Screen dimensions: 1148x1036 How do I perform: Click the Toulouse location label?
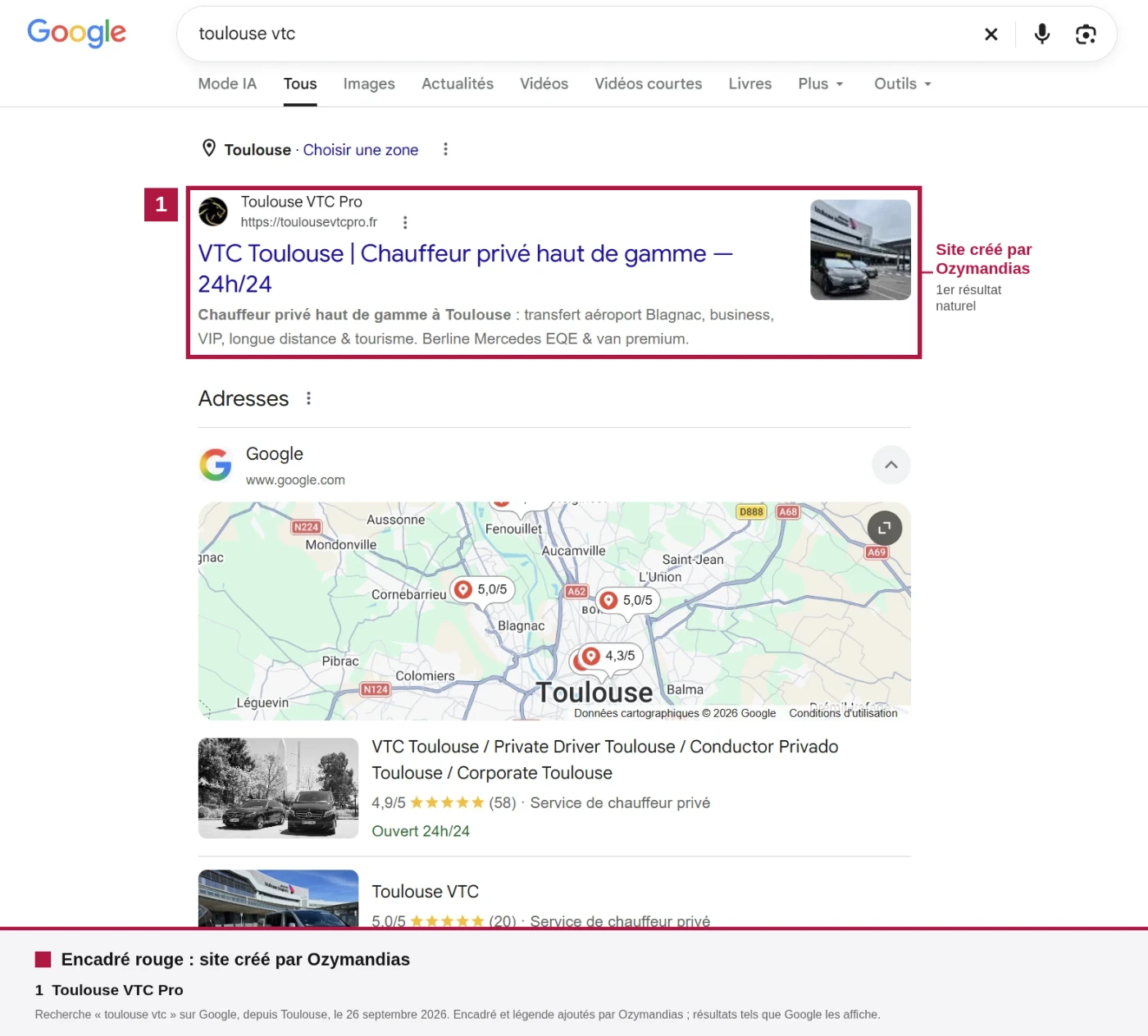pos(257,150)
